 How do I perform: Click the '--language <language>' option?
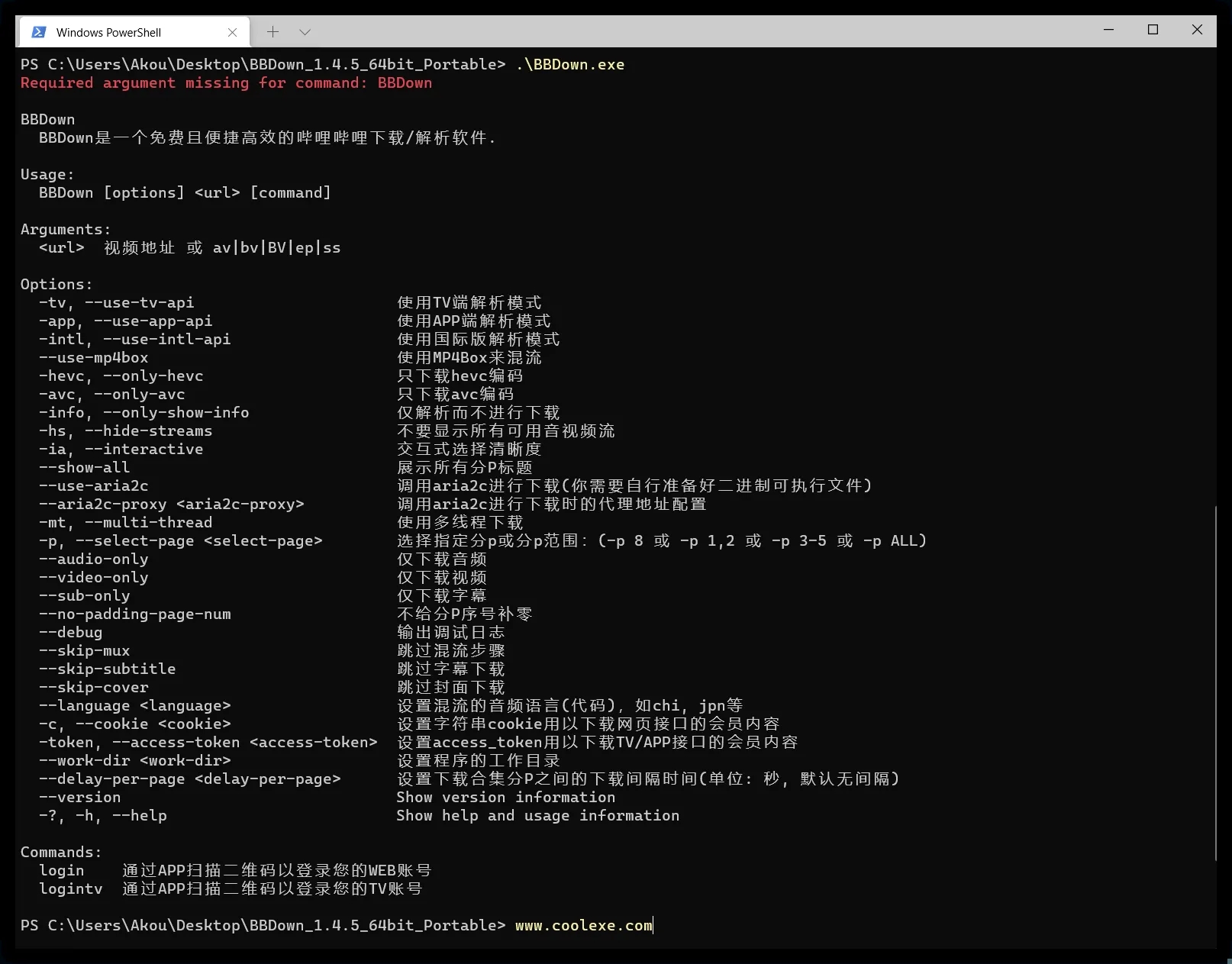pos(135,705)
